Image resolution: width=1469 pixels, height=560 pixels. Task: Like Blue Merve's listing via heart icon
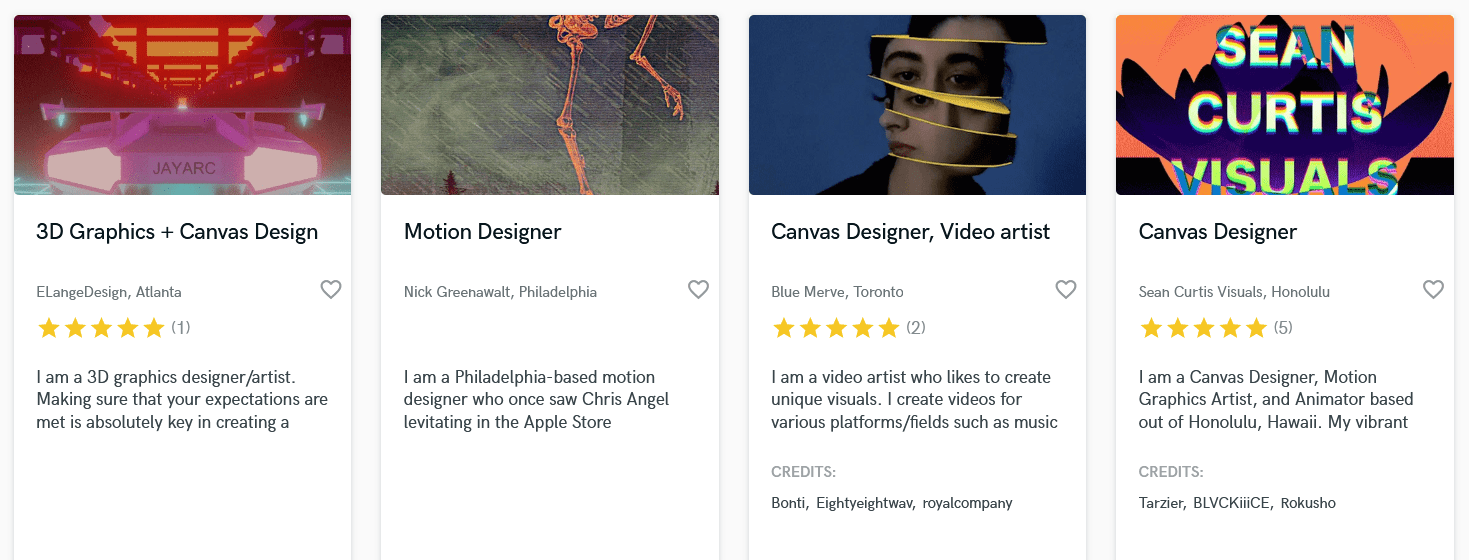click(1066, 290)
